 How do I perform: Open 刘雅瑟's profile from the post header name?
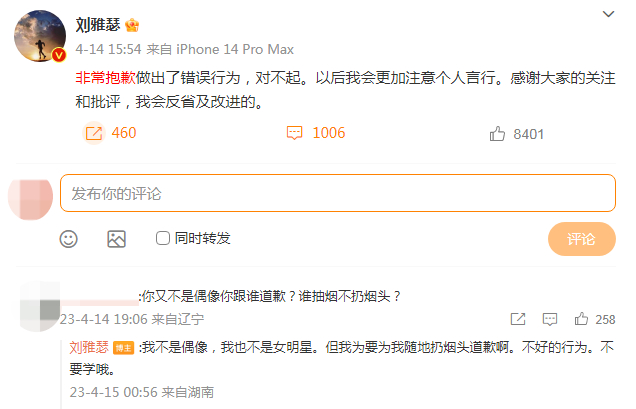pyautogui.click(x=98, y=25)
